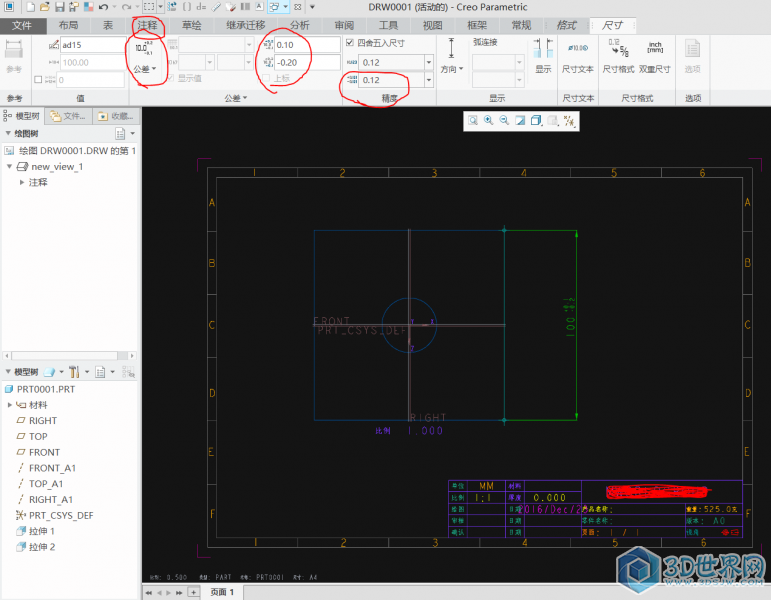Click the dimension name field ad15

(92, 45)
